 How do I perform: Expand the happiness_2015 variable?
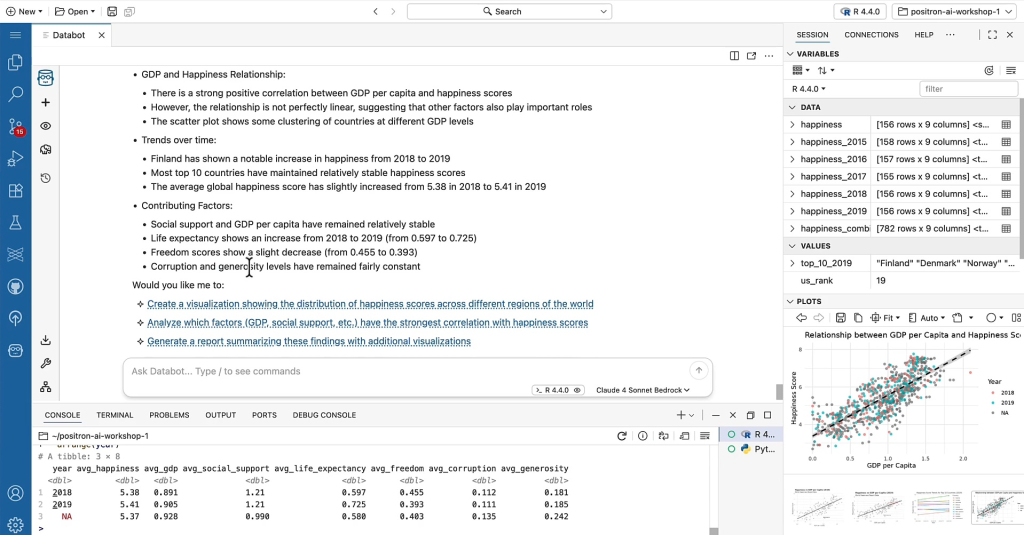tap(792, 142)
